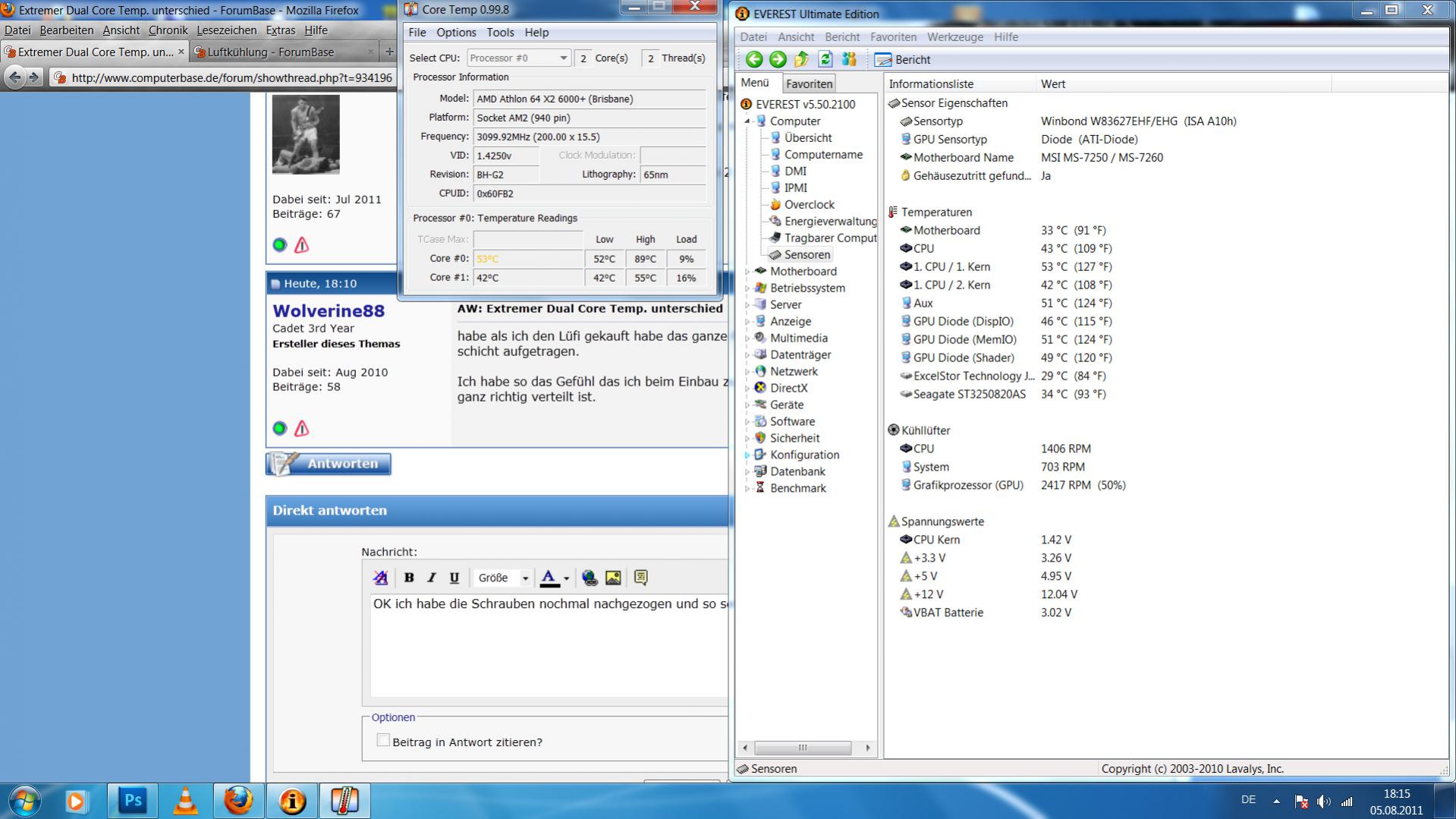This screenshot has height=819, width=1456.
Task: Go back with EVEREST green left arrow
Action: (753, 59)
